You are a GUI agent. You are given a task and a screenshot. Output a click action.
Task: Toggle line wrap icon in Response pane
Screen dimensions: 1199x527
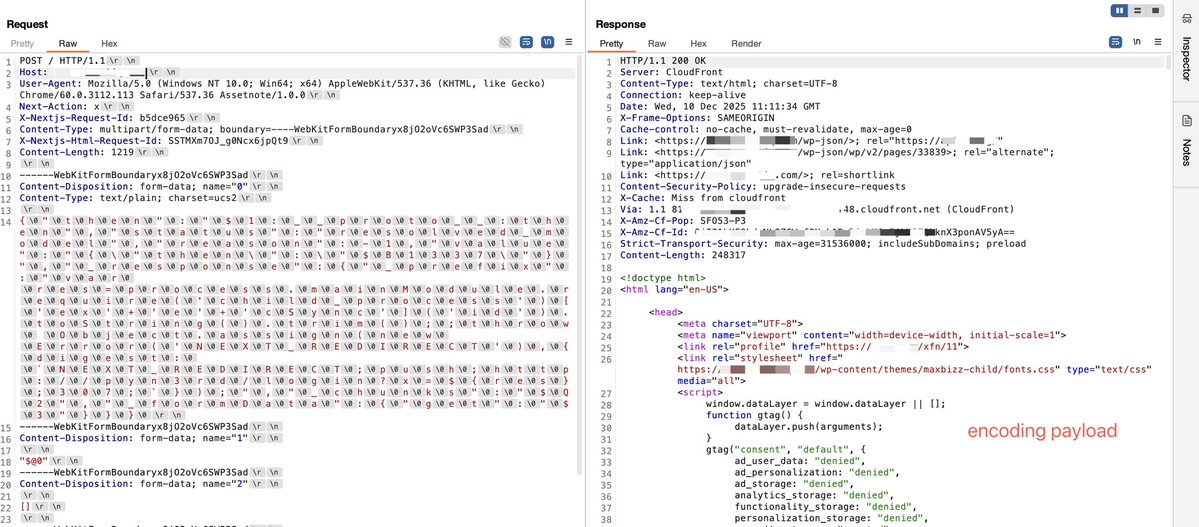pos(1116,42)
